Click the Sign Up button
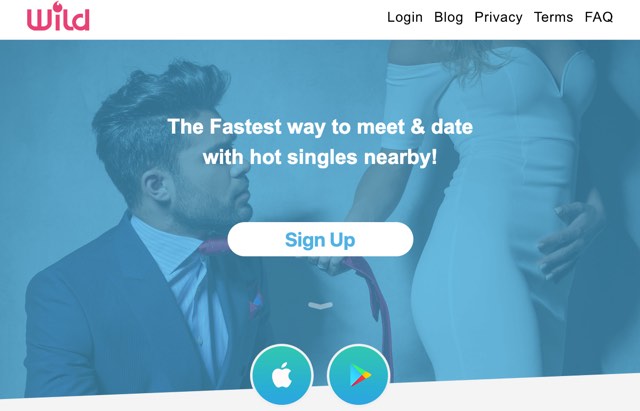640x411 pixels. click(x=320, y=239)
